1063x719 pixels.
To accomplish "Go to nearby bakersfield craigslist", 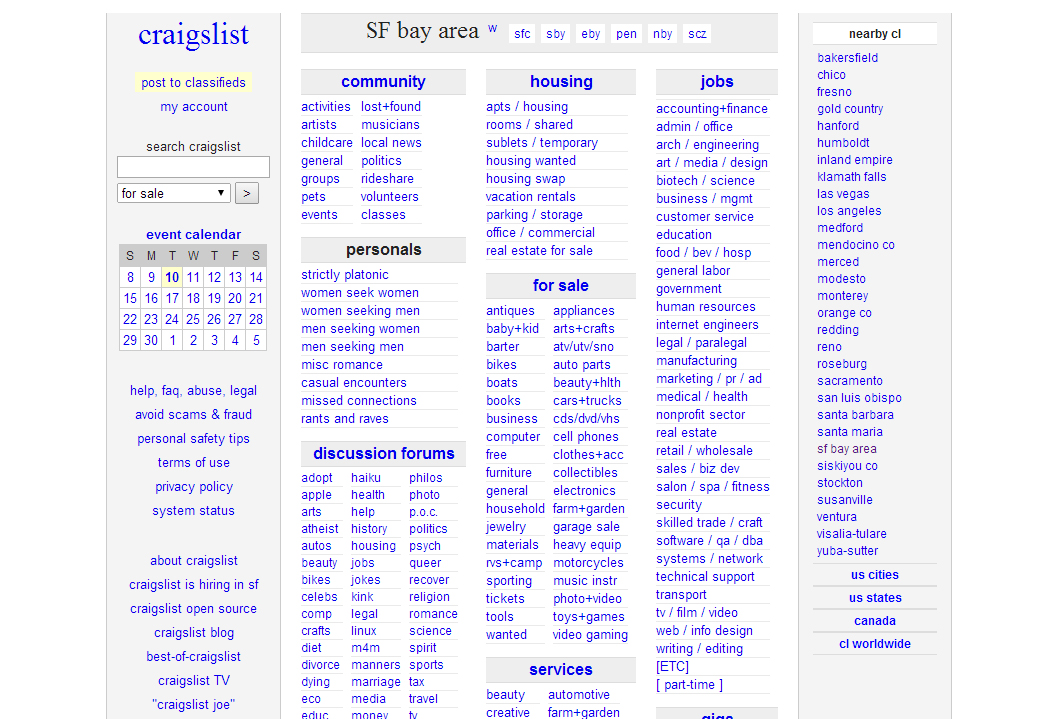I will click(x=847, y=58).
